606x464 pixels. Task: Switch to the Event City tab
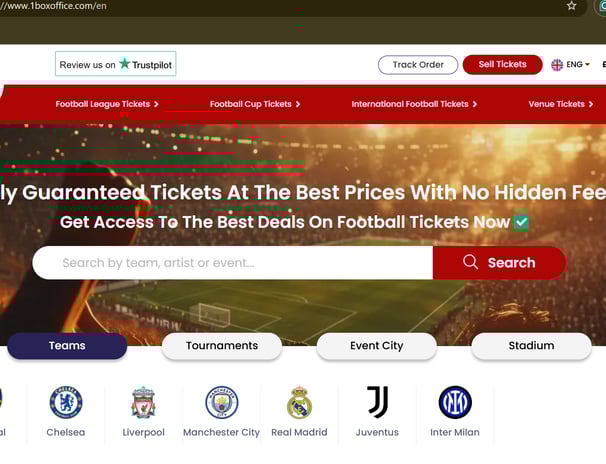[x=377, y=346]
